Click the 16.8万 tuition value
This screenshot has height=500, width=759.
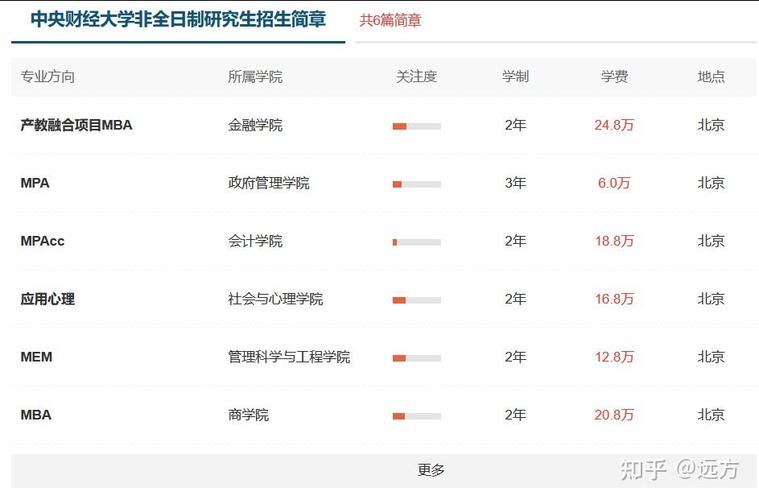(x=614, y=299)
